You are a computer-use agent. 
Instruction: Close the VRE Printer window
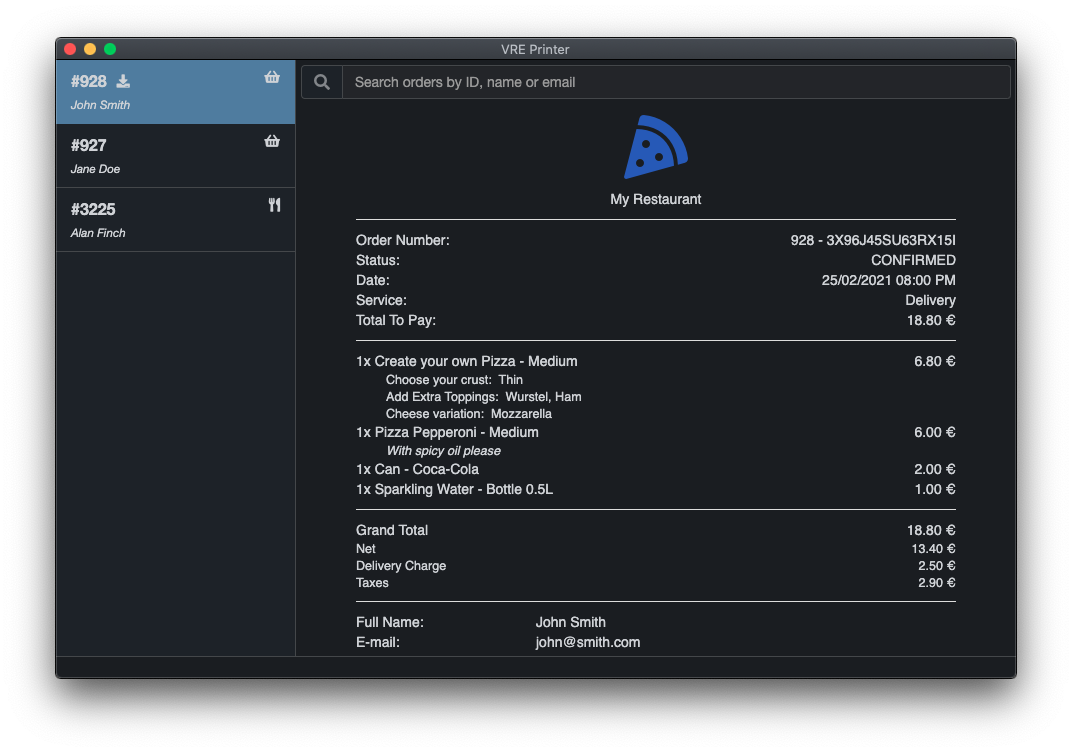[70, 49]
